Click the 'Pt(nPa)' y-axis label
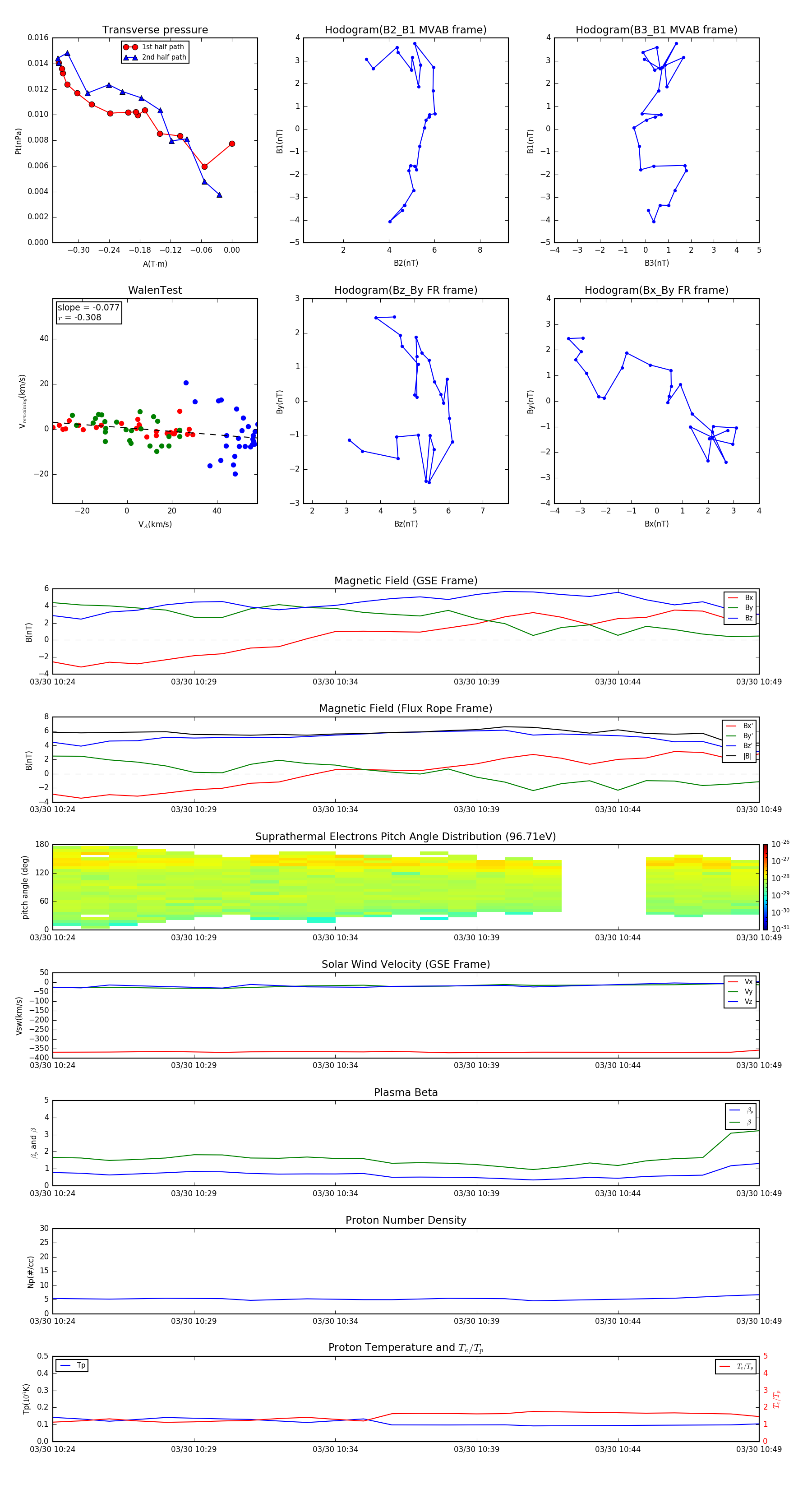This screenshot has width=812, height=1489. pyautogui.click(x=18, y=141)
